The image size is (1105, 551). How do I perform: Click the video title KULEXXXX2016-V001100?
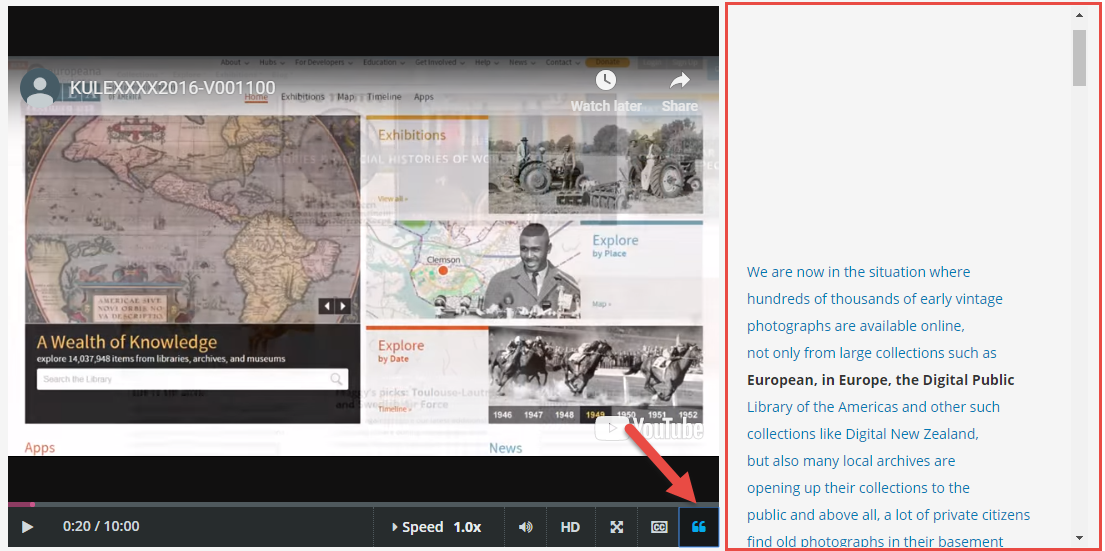coord(173,88)
